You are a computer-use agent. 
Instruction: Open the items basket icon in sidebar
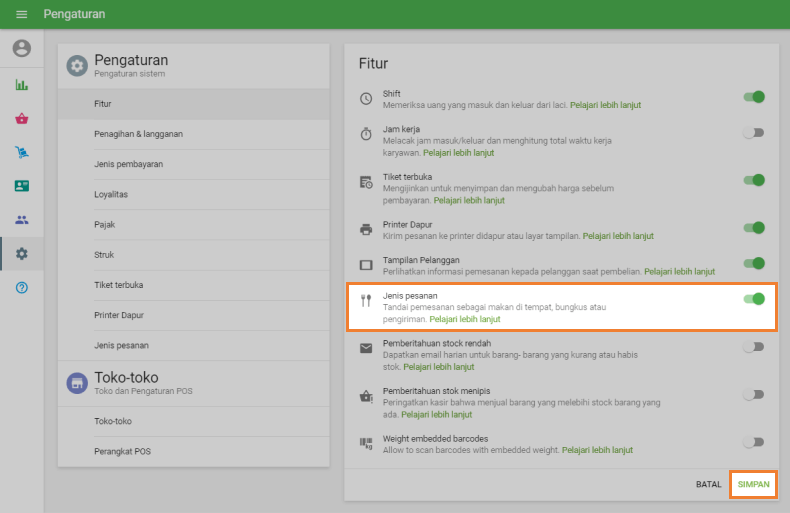pos(21,119)
